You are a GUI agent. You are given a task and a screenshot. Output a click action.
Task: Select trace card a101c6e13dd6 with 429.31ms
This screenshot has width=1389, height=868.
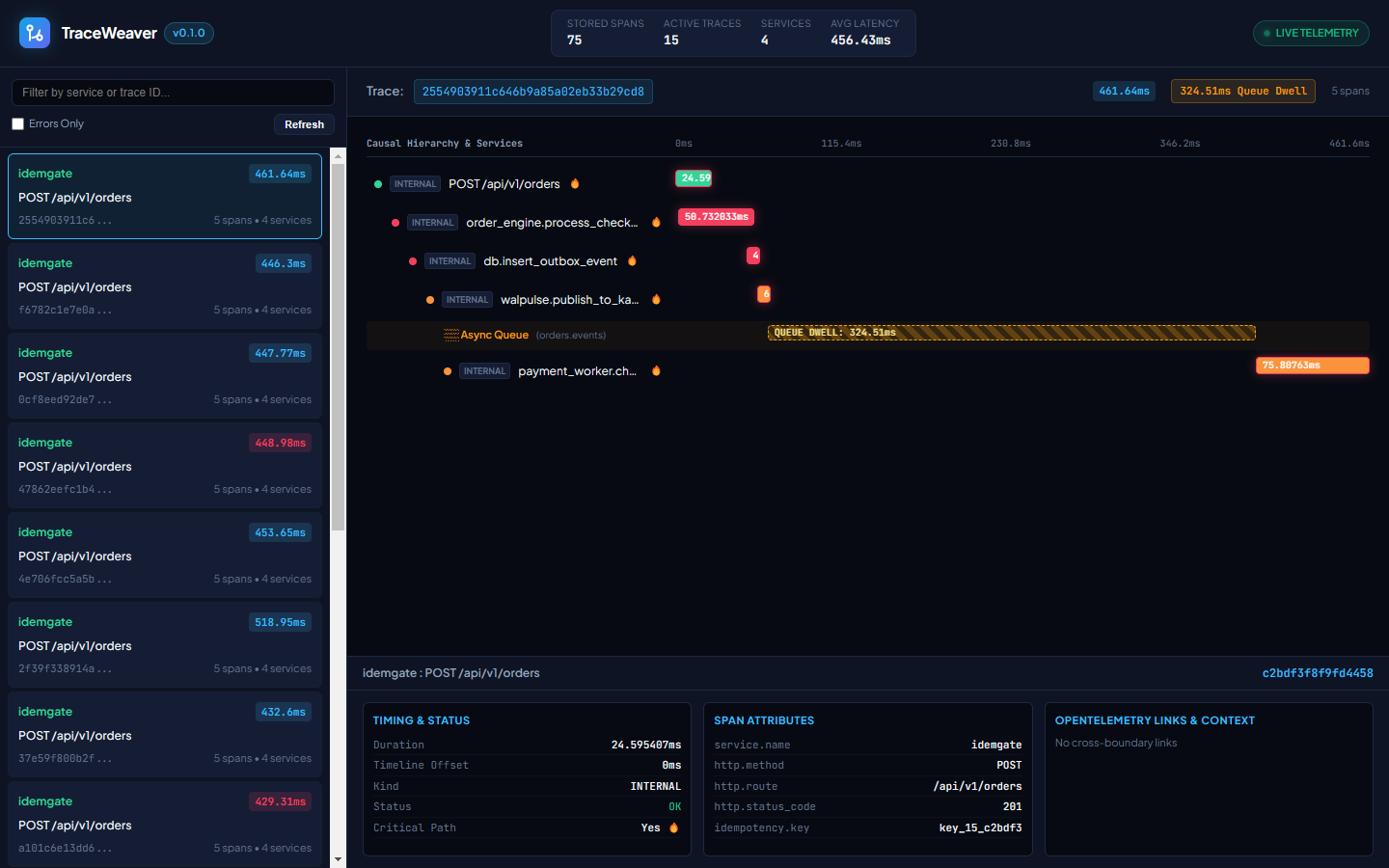coord(165,825)
